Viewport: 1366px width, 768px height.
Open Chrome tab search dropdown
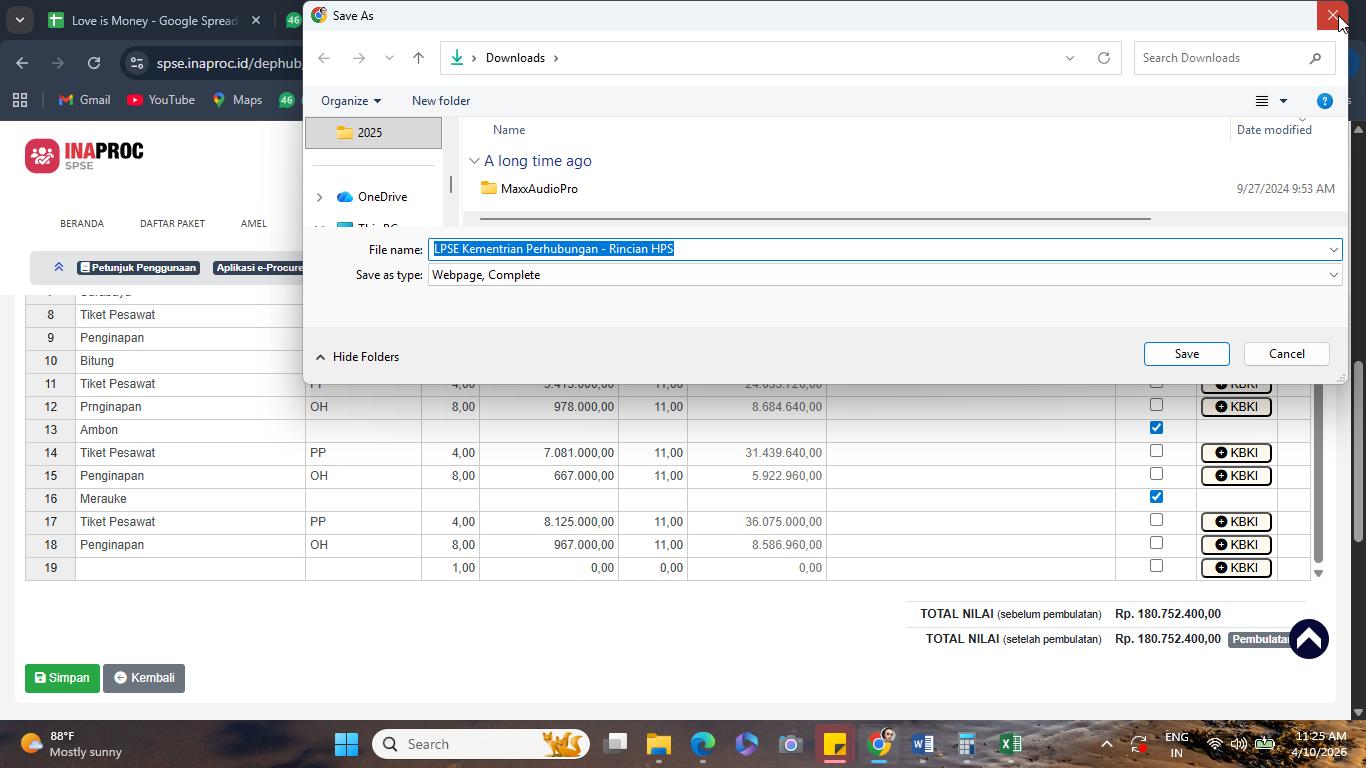tap(19, 20)
